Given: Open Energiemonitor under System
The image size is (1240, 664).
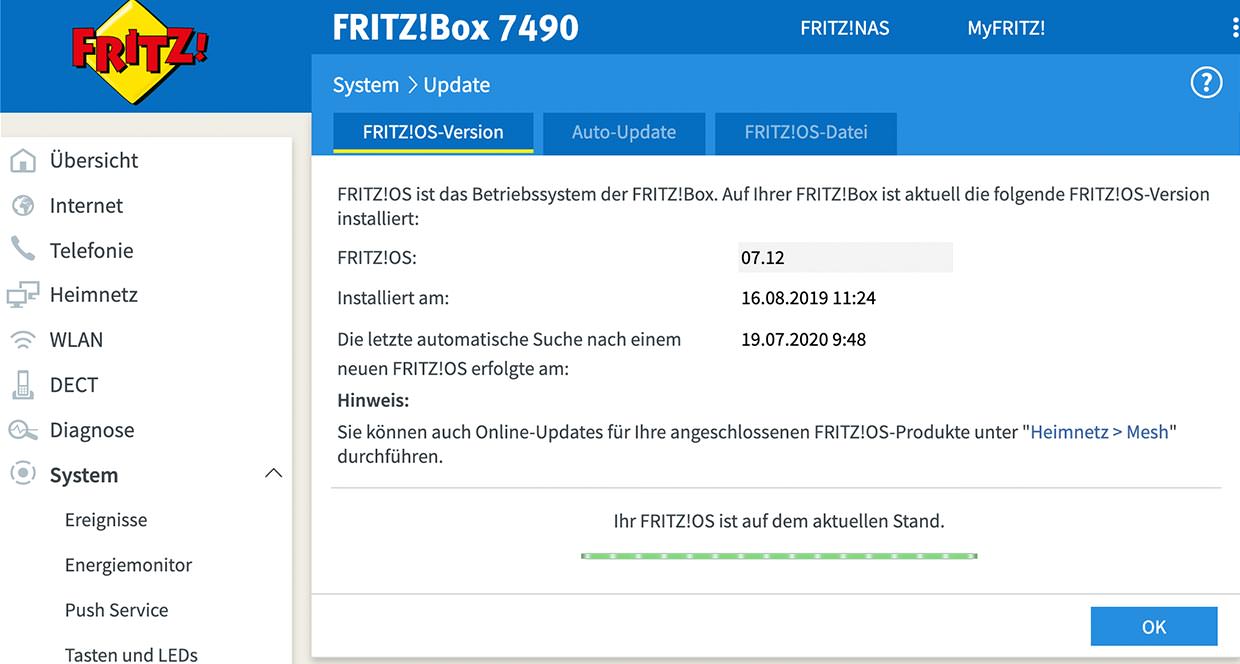Looking at the screenshot, I should click(128, 565).
